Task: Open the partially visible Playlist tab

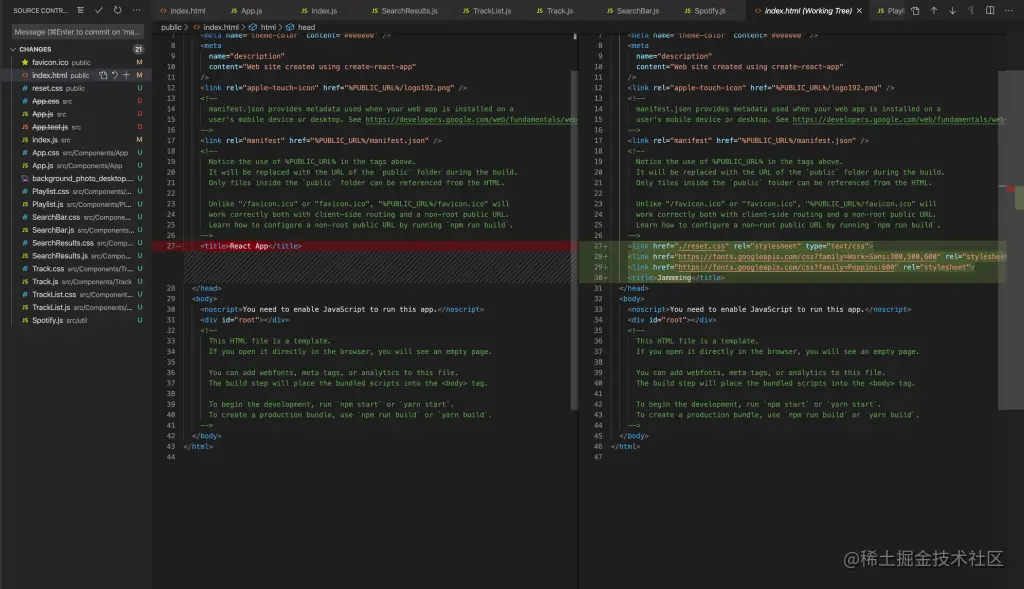Action: (x=890, y=10)
